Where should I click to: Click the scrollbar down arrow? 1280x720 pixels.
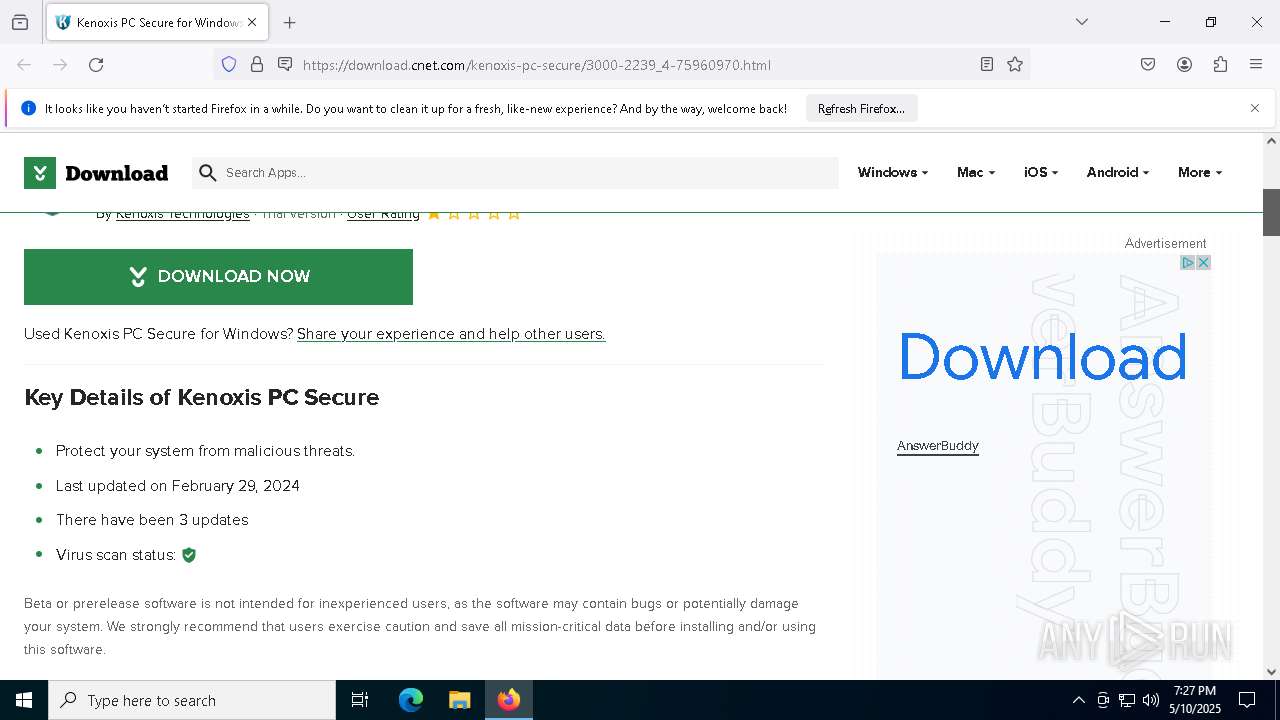tap(1271, 672)
